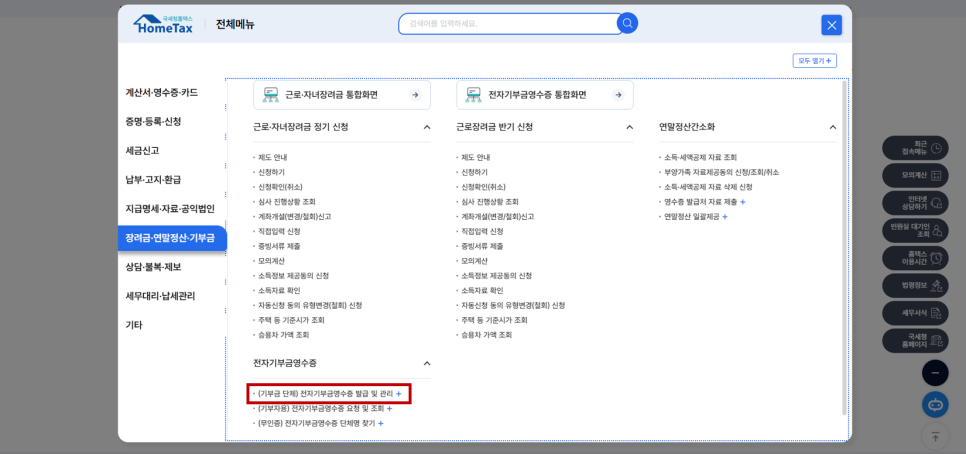Viewport: 966px width, 454px height.
Task: Select 증명·등록·신청 menu category
Action: tap(153, 121)
